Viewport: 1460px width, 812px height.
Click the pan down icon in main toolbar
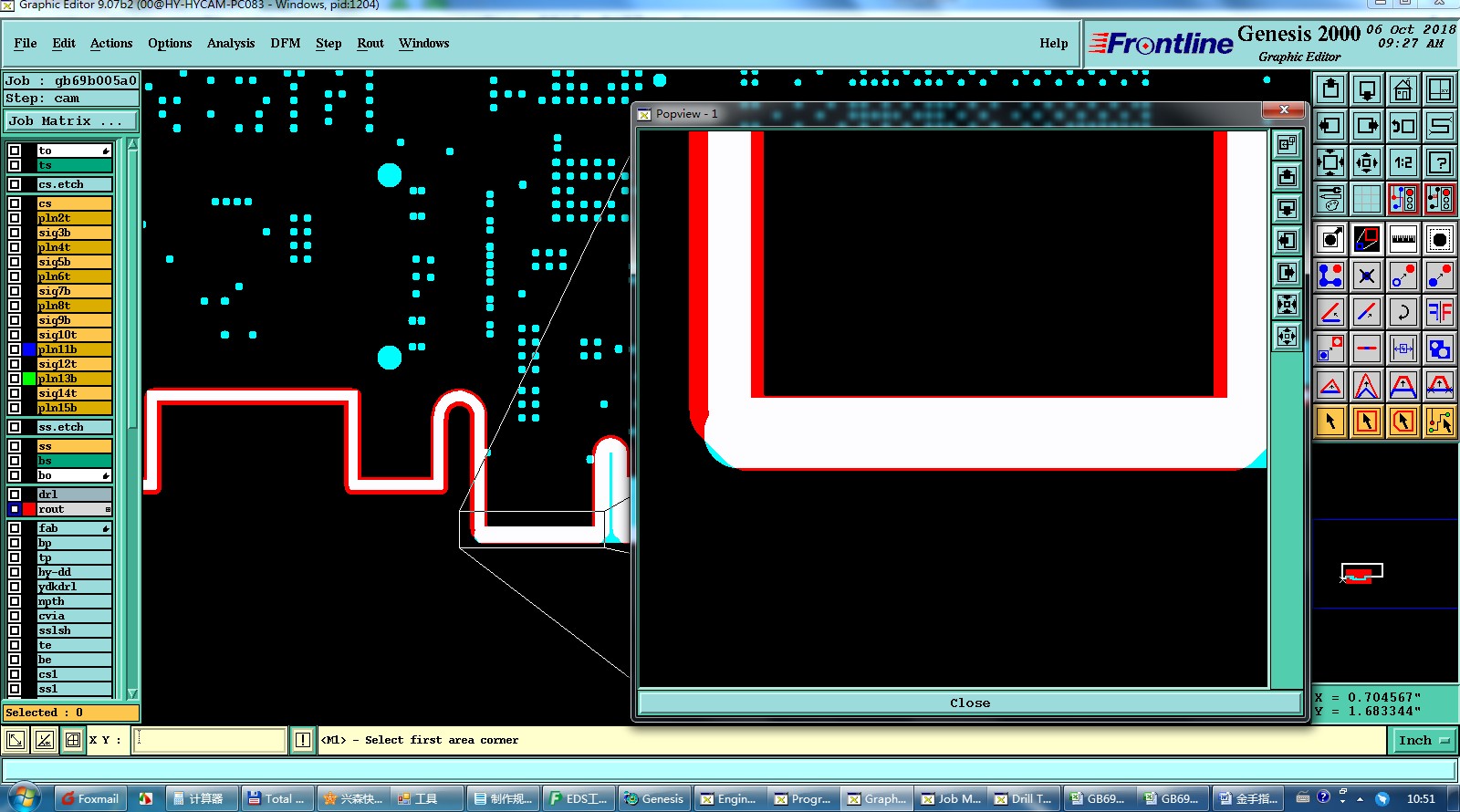[x=1367, y=89]
